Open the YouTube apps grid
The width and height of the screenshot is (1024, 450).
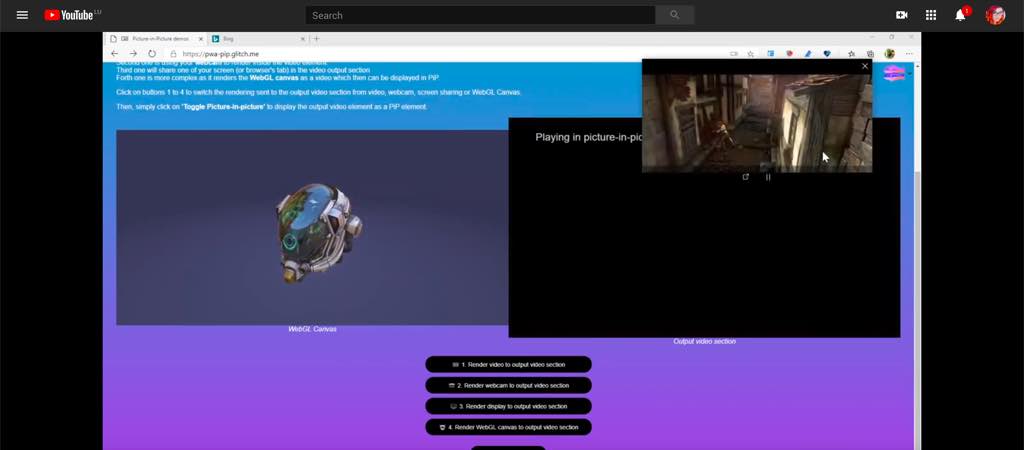coord(931,15)
